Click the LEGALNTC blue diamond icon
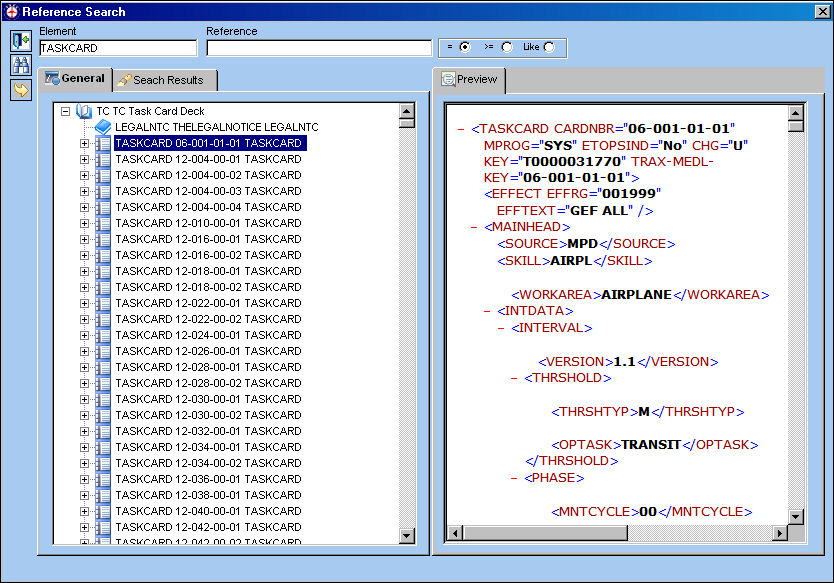 coord(103,127)
